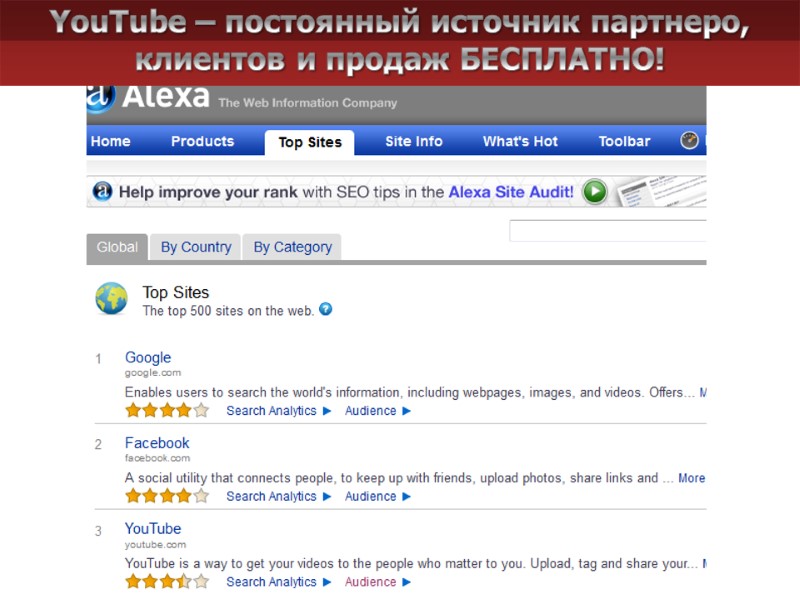Switch to the By Country tab
This screenshot has height=600, width=800.
(x=196, y=247)
